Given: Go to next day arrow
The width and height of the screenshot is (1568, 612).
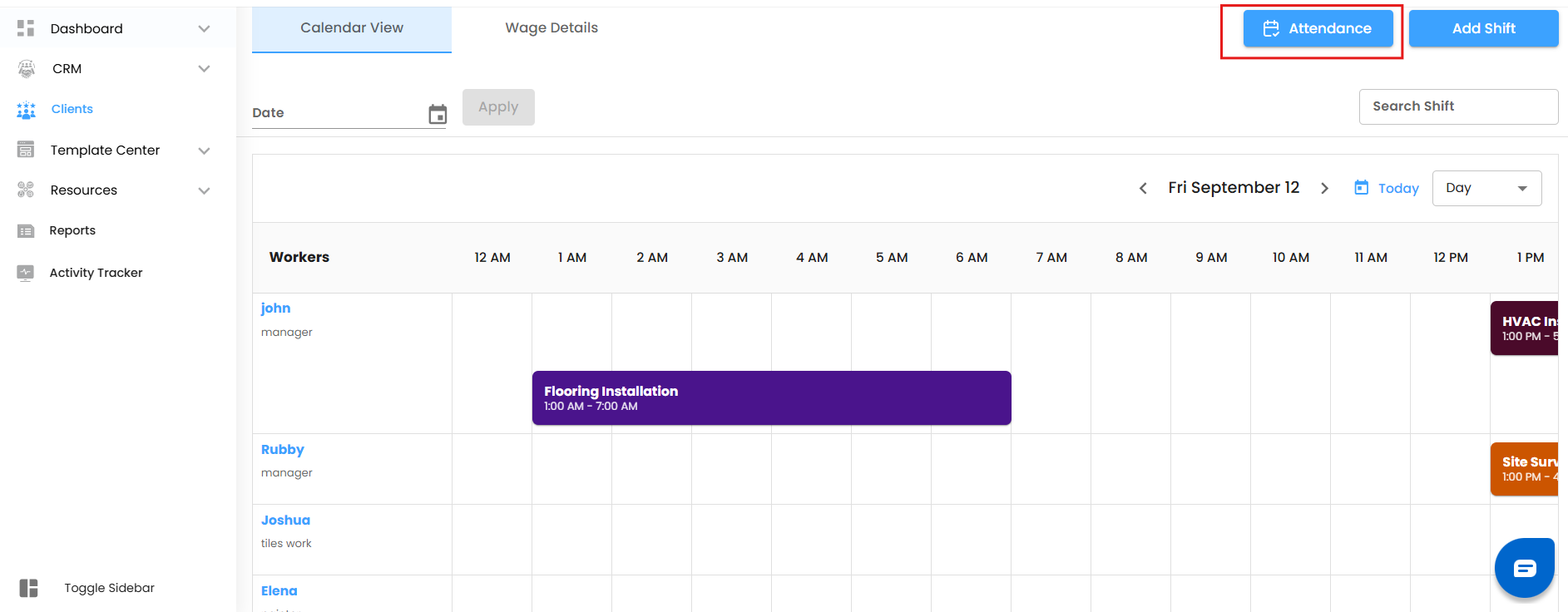Looking at the screenshot, I should pos(1324,189).
